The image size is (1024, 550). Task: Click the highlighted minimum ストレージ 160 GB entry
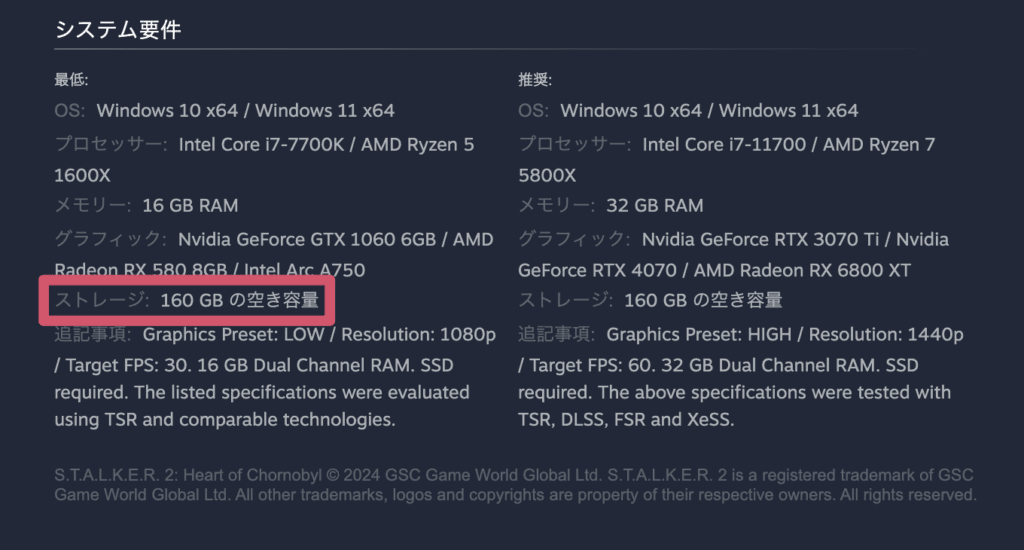(187, 300)
